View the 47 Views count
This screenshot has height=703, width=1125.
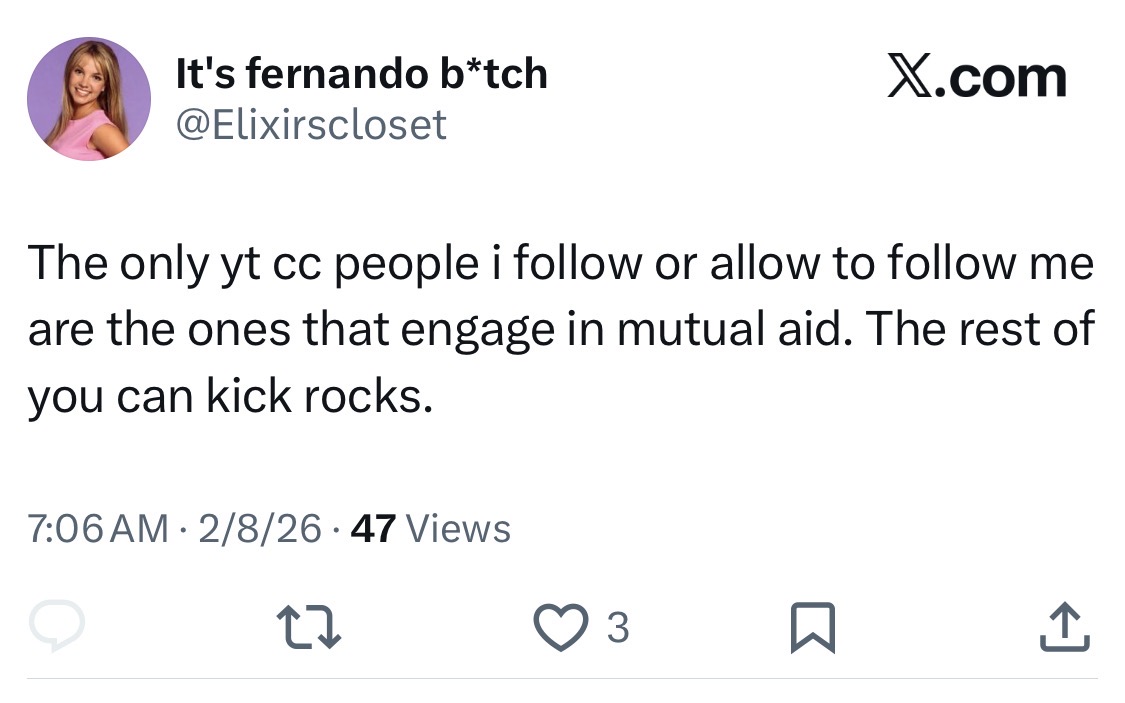pyautogui.click(x=430, y=529)
